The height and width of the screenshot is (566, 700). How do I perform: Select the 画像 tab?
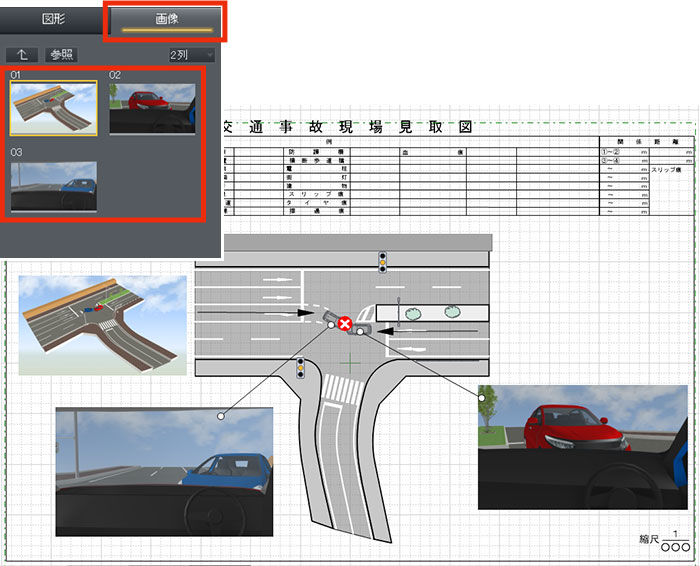pyautogui.click(x=165, y=20)
